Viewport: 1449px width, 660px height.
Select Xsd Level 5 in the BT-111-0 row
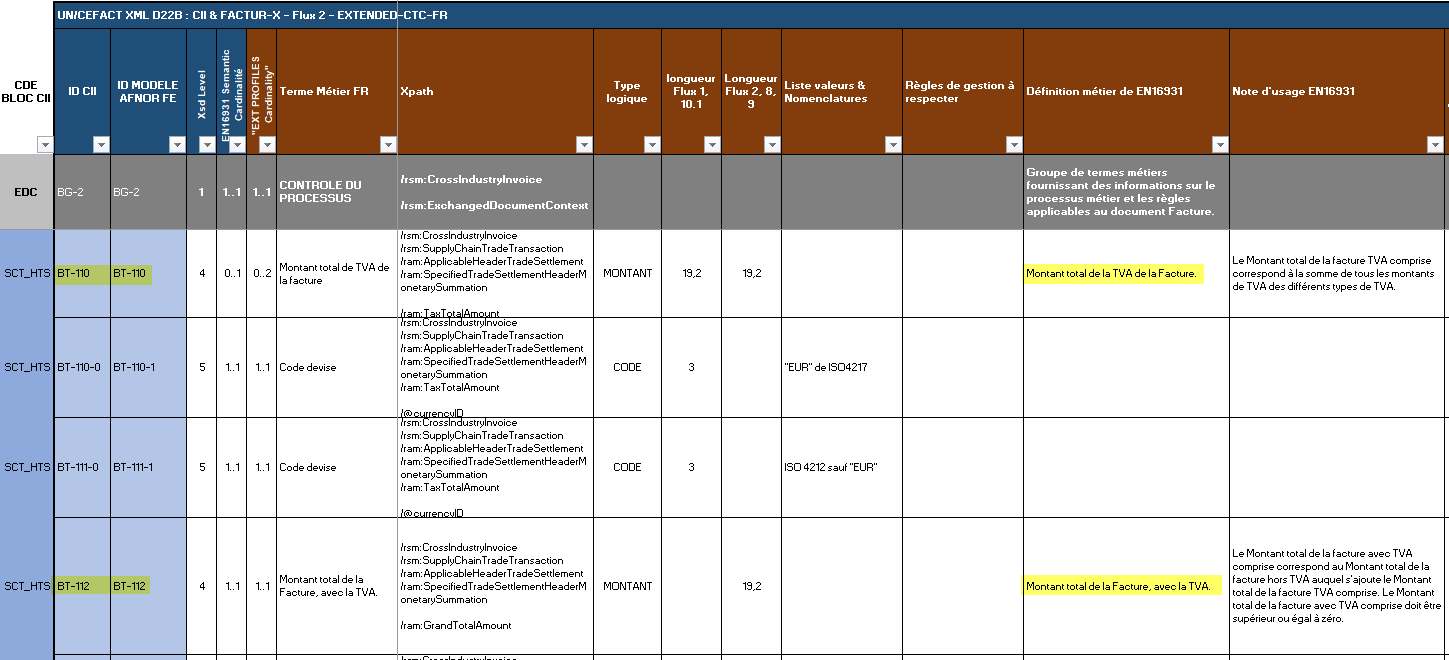(x=202, y=467)
